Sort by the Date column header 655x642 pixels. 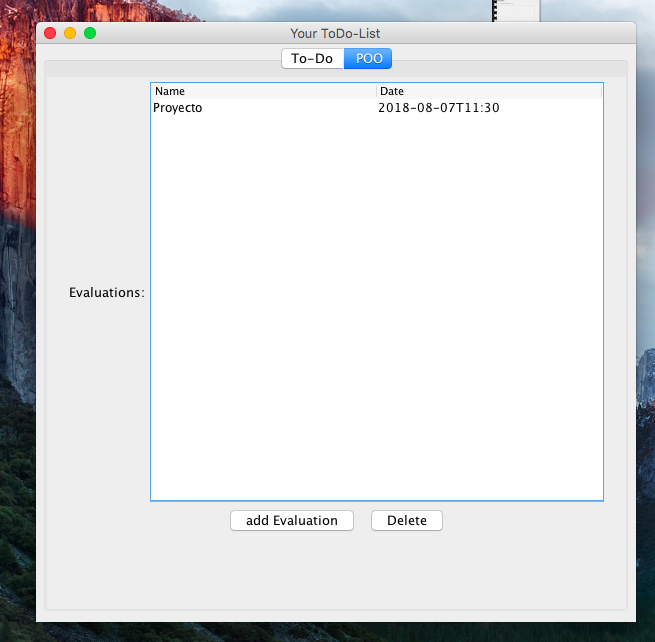click(488, 91)
